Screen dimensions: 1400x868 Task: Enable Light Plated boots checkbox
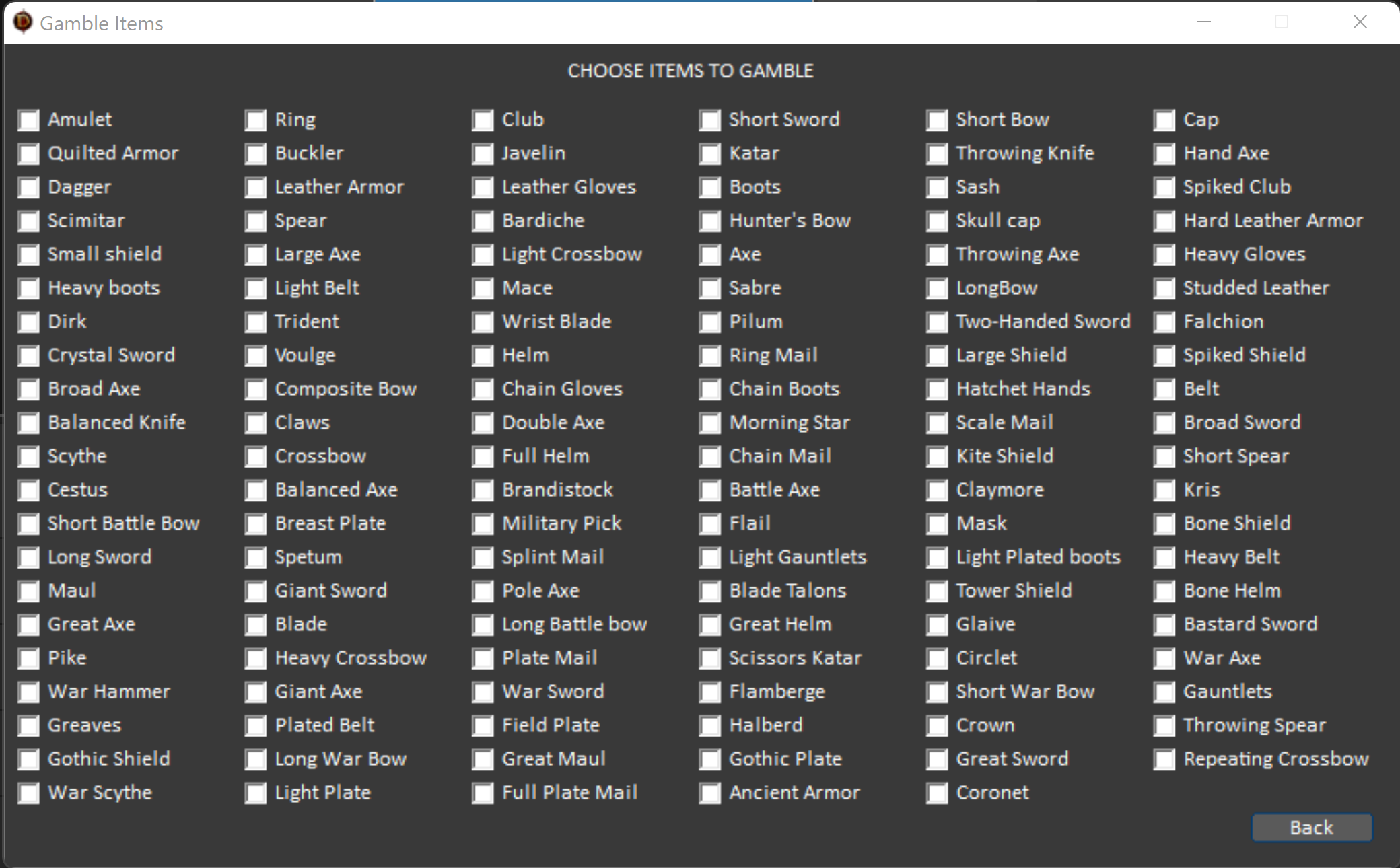pyautogui.click(x=937, y=558)
